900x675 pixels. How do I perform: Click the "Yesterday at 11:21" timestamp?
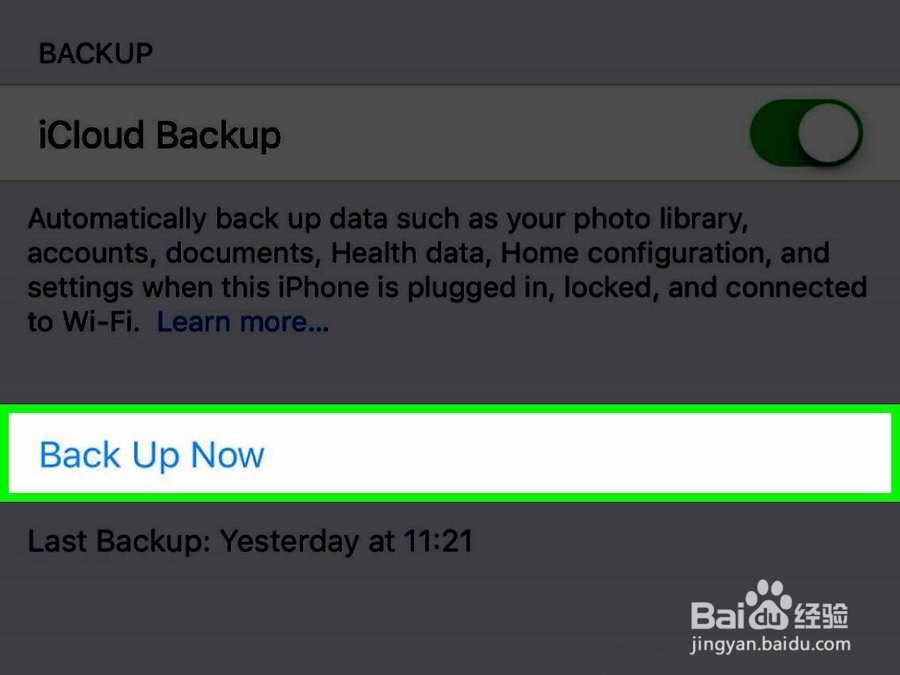pyautogui.click(x=346, y=542)
